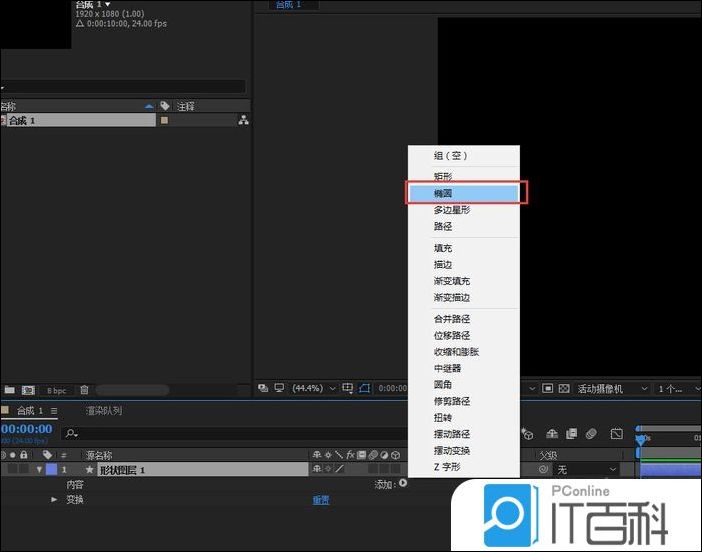This screenshot has width=702, height=552.
Task: Open flowchart view icon for 合成 1
Action: (x=243, y=121)
